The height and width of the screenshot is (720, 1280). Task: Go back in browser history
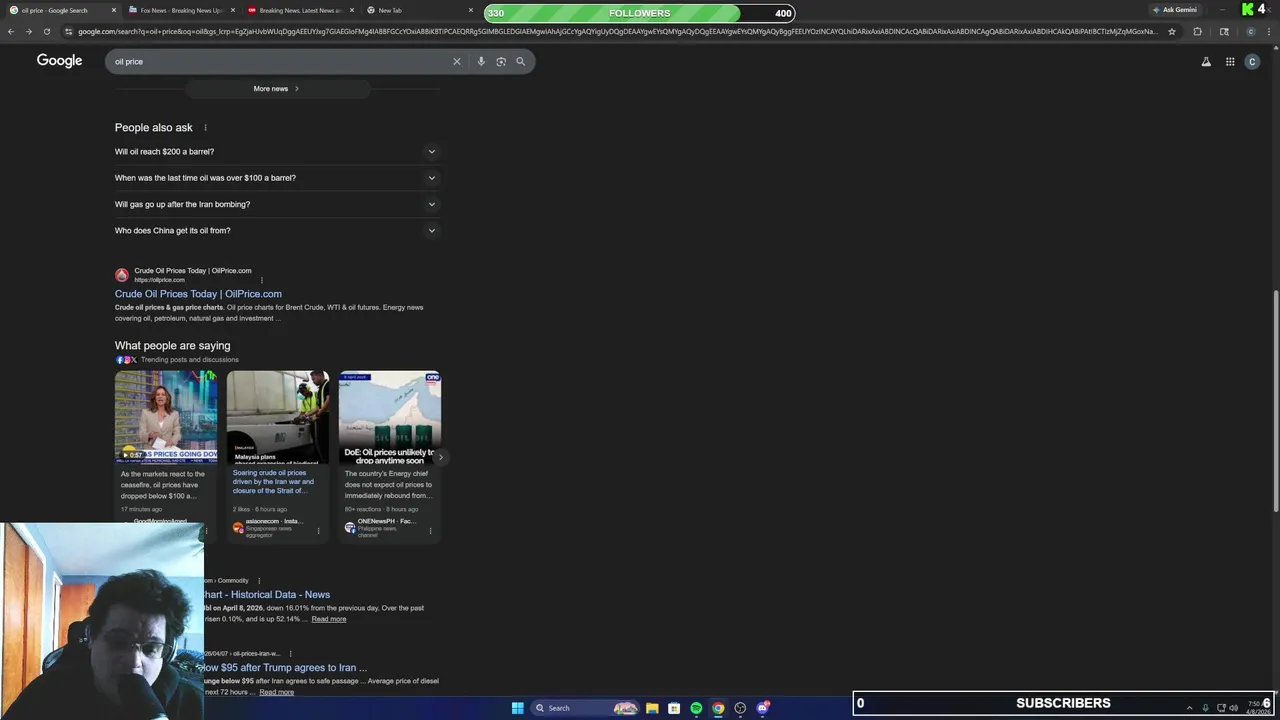coord(11,31)
